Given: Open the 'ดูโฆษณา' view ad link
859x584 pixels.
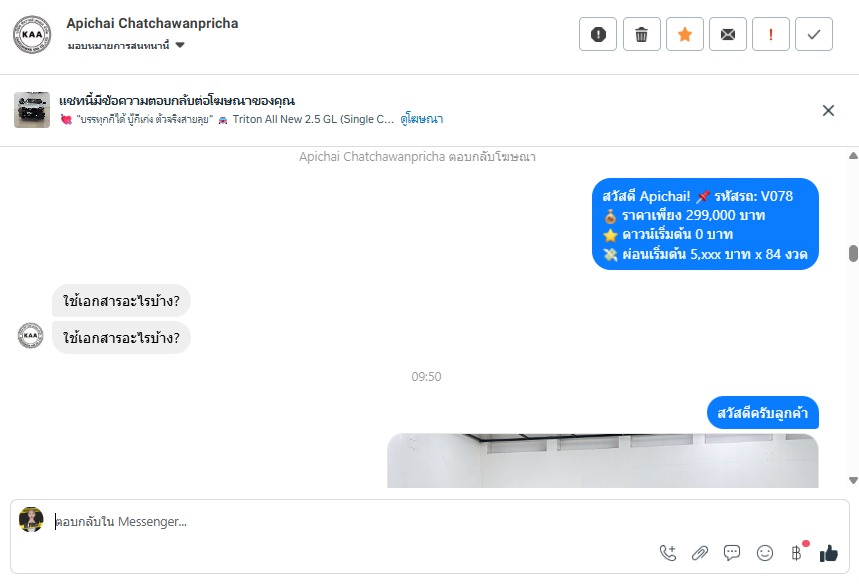Looking at the screenshot, I should (x=421, y=119).
